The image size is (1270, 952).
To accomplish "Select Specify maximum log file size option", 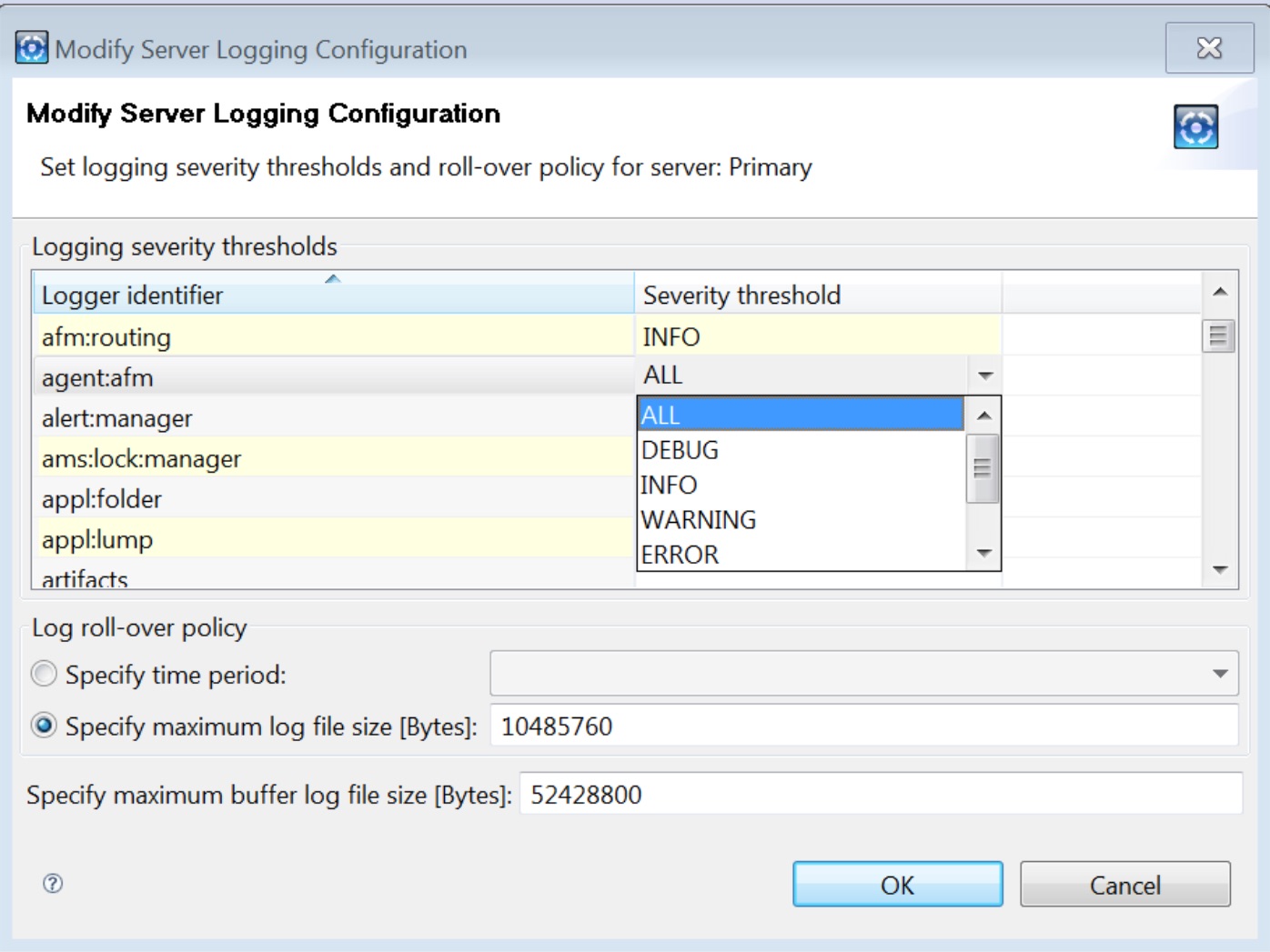I will click(x=44, y=726).
